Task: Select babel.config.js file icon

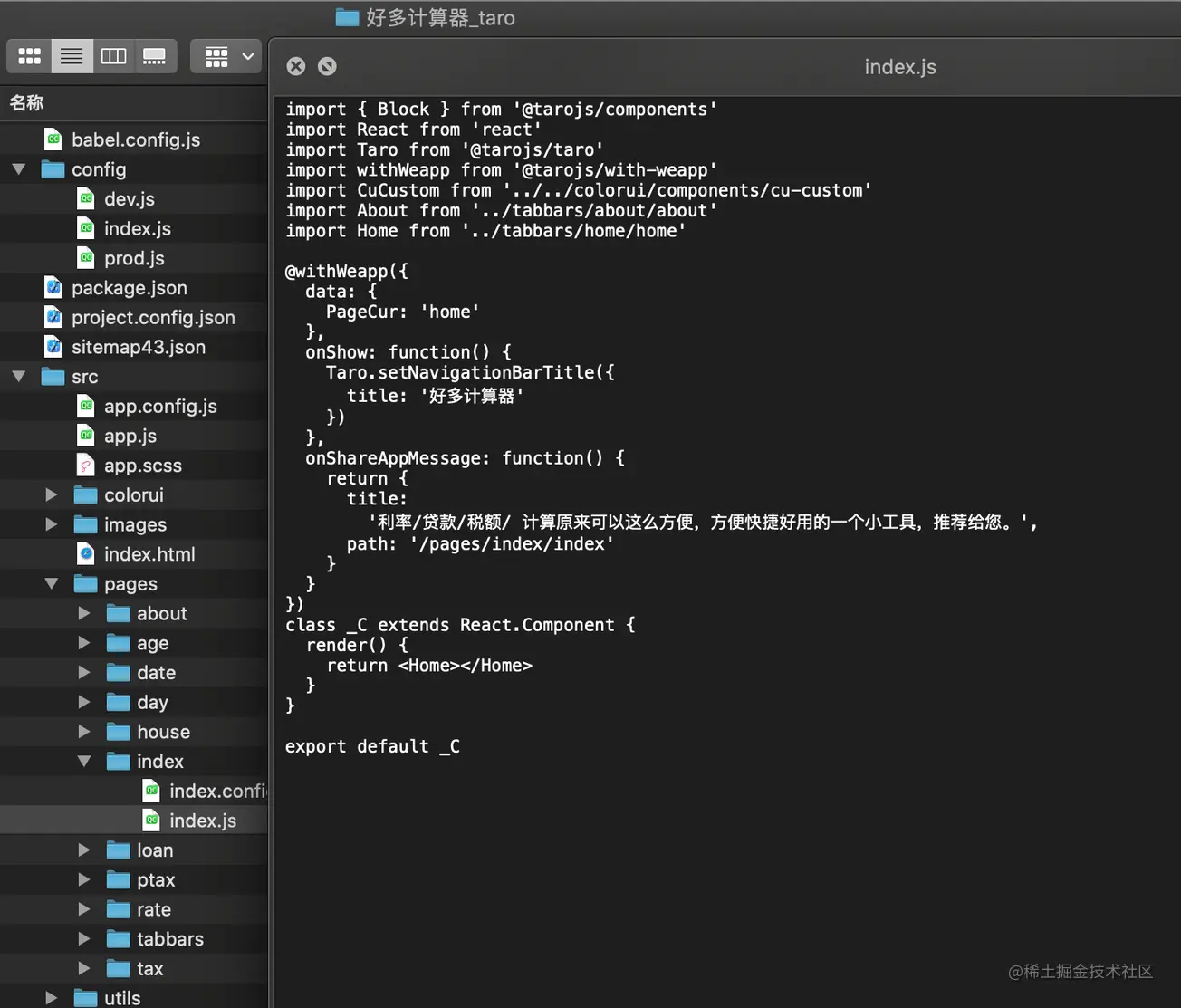Action: [53, 139]
